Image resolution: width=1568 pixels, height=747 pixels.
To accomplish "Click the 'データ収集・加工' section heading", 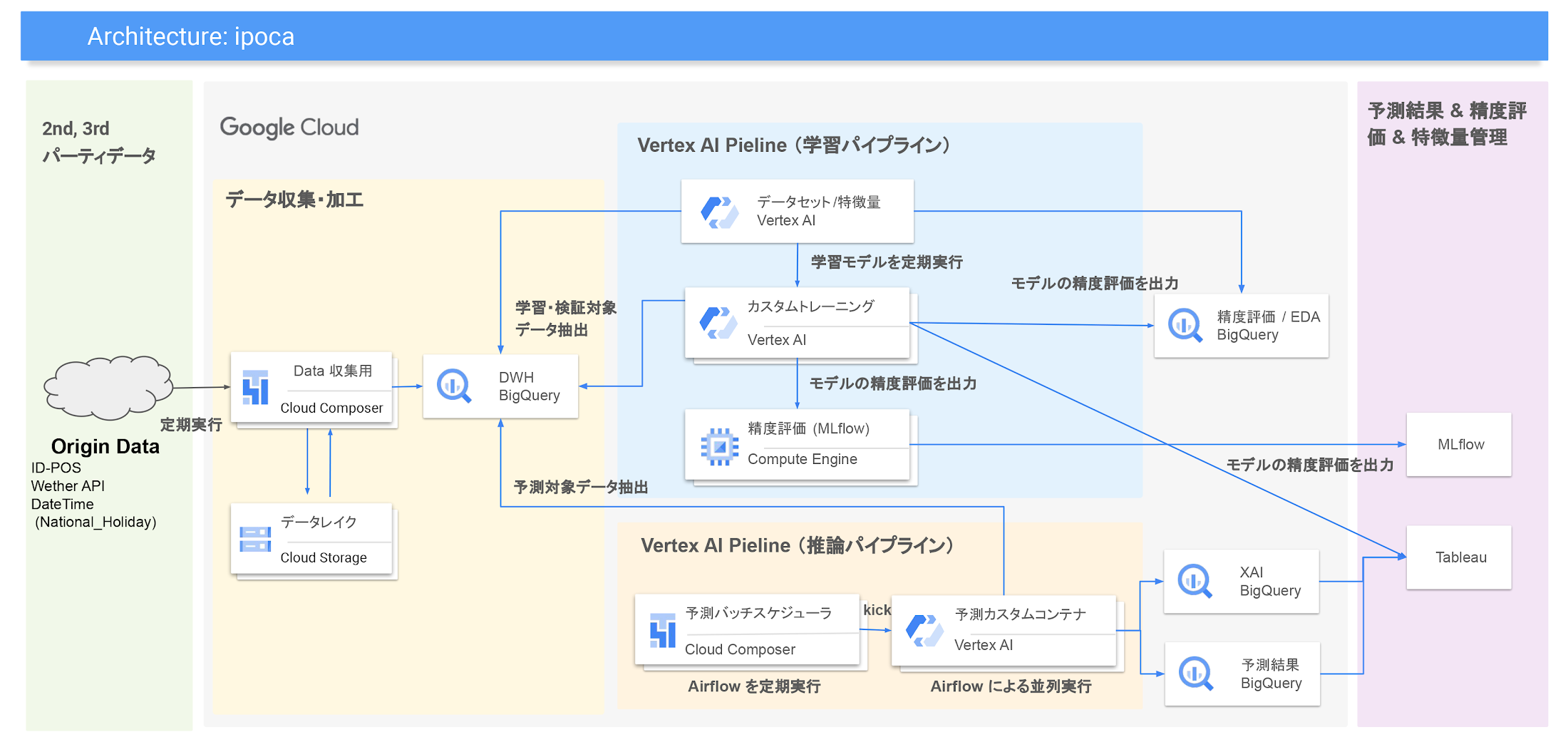I will 294,200.
